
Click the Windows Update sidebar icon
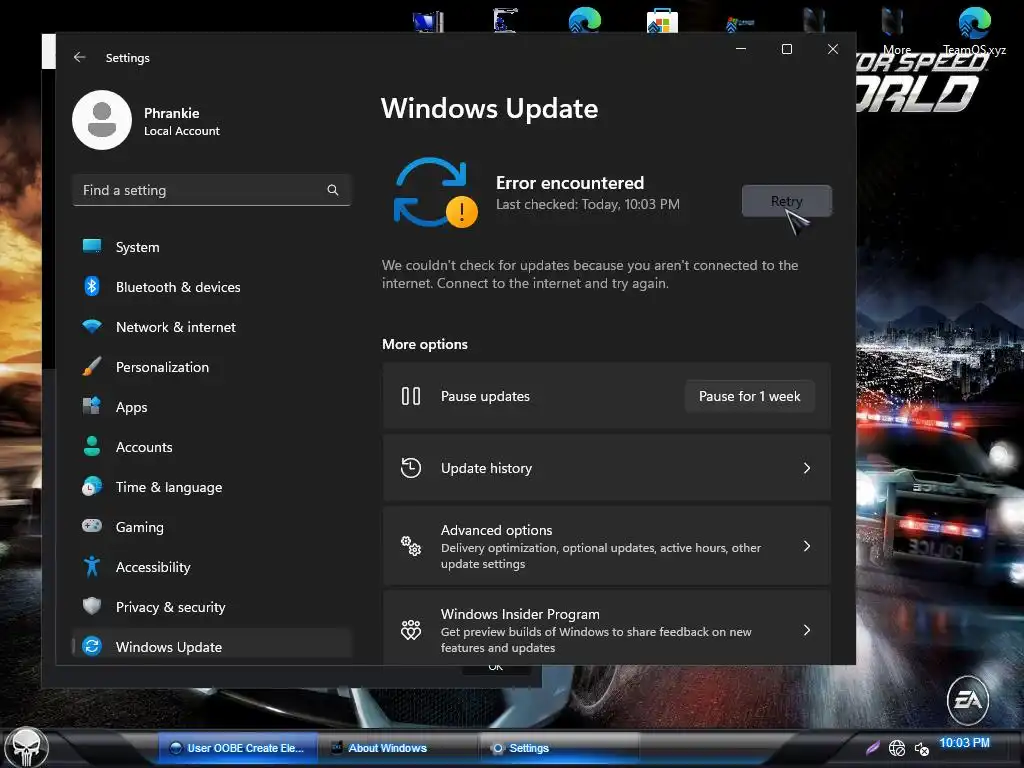[92, 646]
